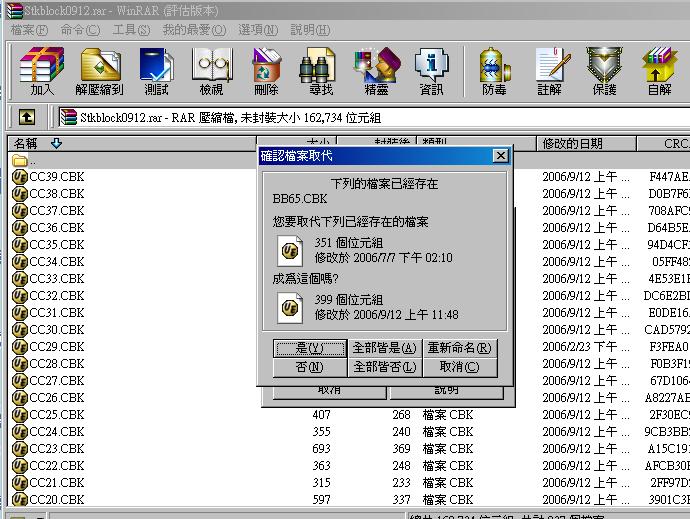Viewport: 690px width, 519px height.
Task: Select the CC30.CBK file icon
Action: click(20, 330)
